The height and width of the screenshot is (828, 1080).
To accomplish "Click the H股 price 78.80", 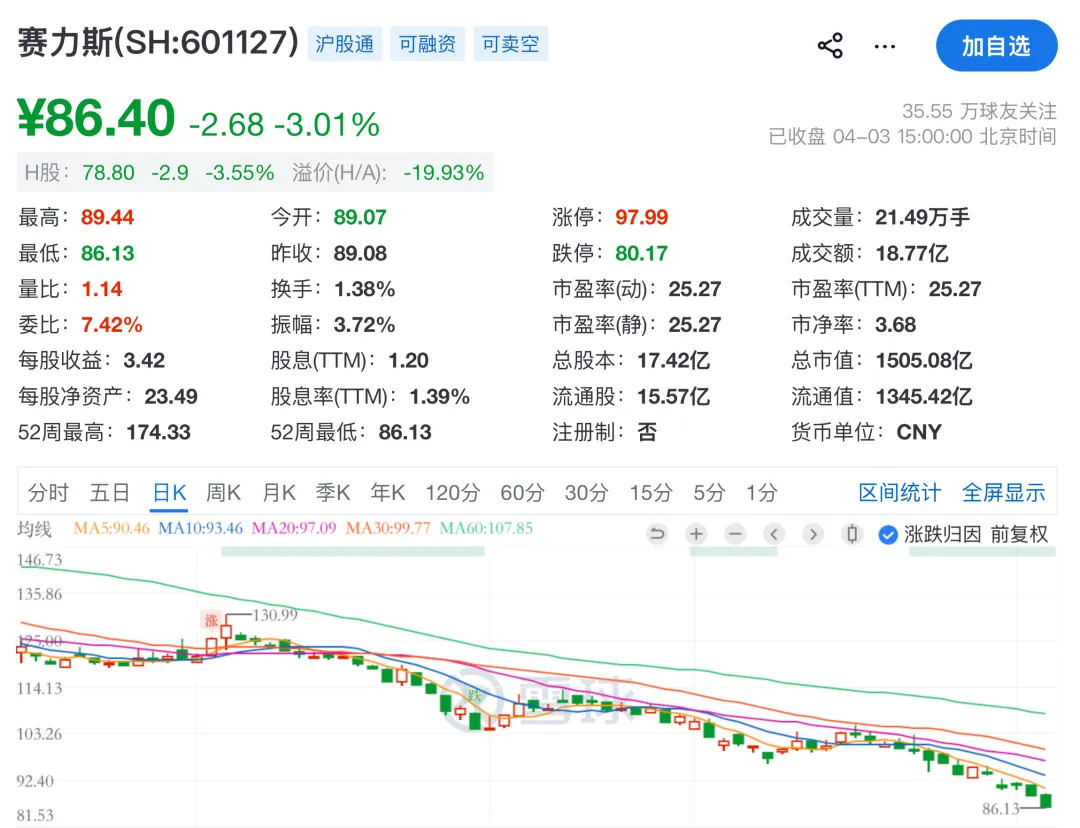I will (108, 172).
